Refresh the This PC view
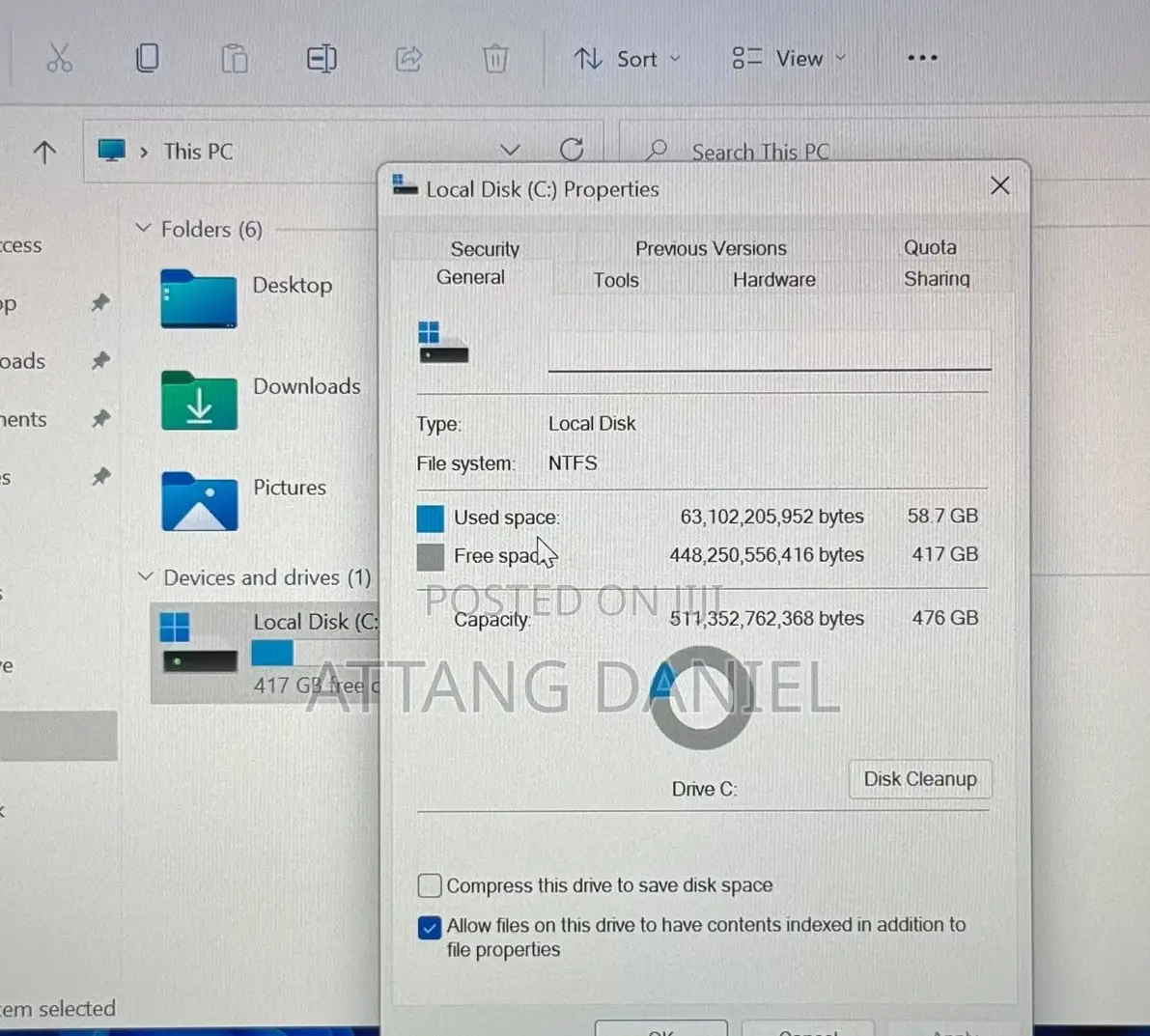The height and width of the screenshot is (1036, 1150). 572,151
